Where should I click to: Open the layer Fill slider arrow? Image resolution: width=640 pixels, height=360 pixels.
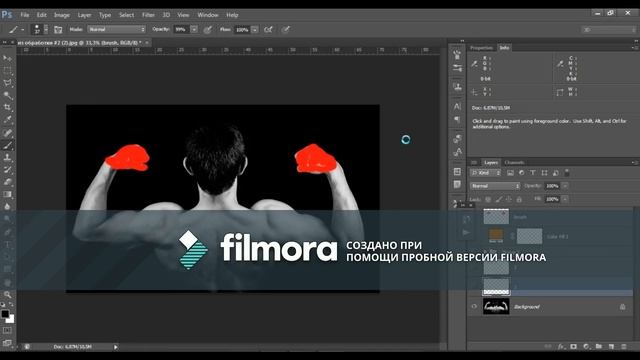point(565,199)
